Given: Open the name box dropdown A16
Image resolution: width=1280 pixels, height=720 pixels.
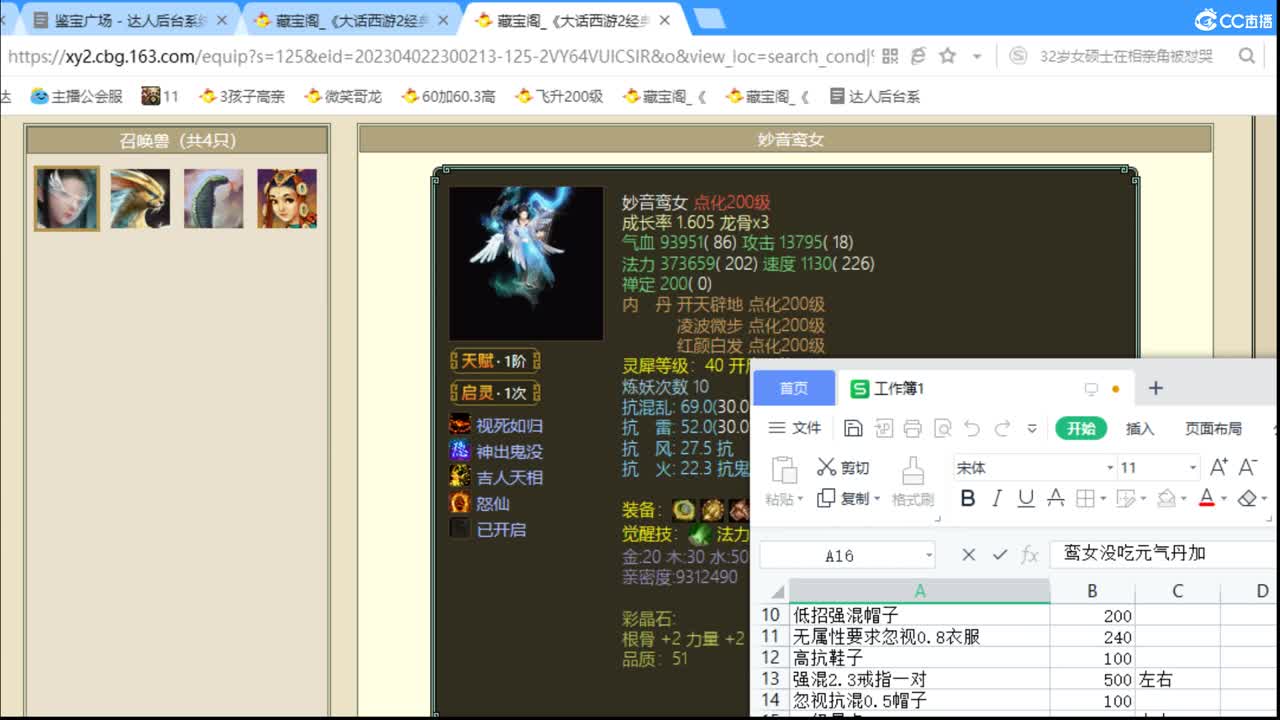Looking at the screenshot, I should (929, 555).
